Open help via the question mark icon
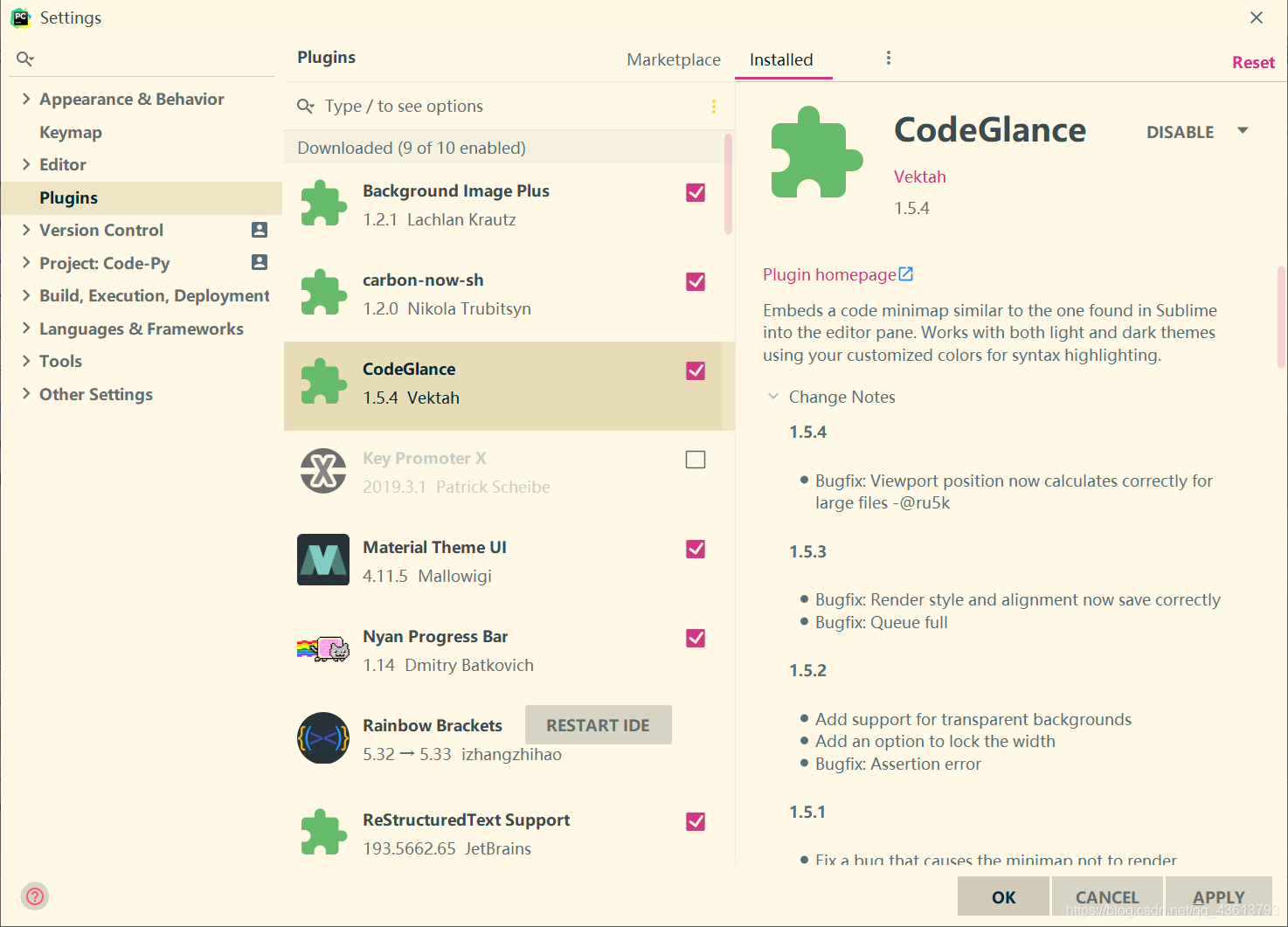The height and width of the screenshot is (927, 1288). pos(35,896)
